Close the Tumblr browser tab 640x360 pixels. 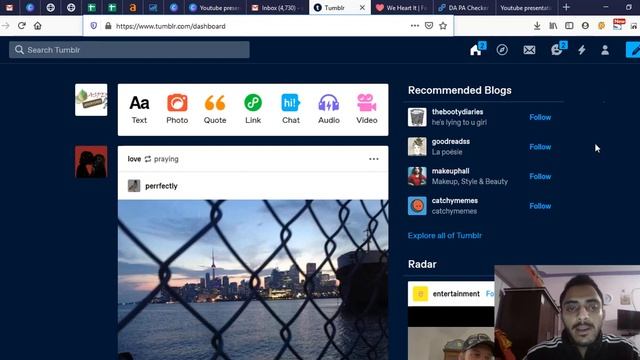point(362,7)
